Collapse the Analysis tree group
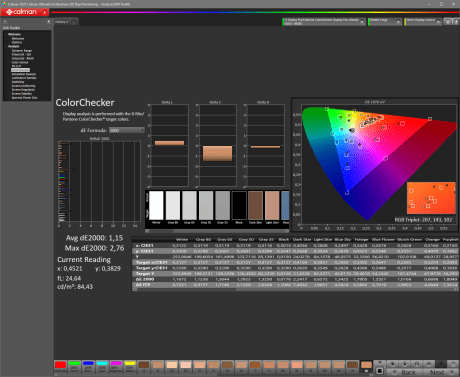The height and width of the screenshot is (377, 460). [6, 46]
